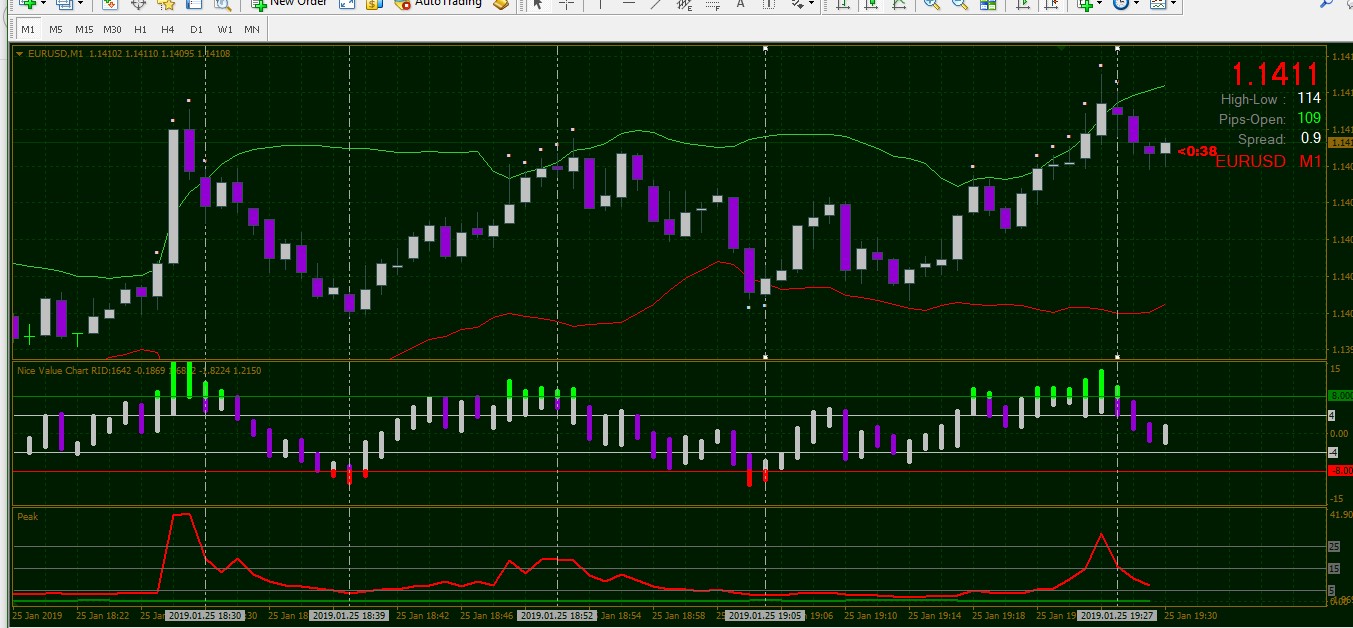
Task: Zoom in on the chart
Action: coord(932,4)
